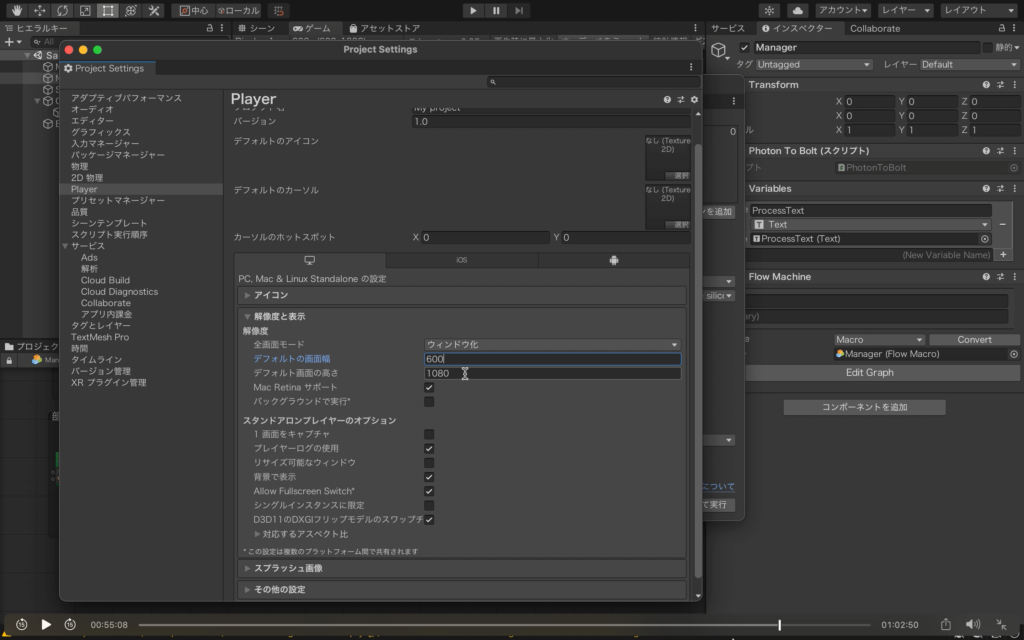The width and height of the screenshot is (1024, 640).
Task: Open the cloud services icon
Action: pyautogui.click(x=797, y=10)
